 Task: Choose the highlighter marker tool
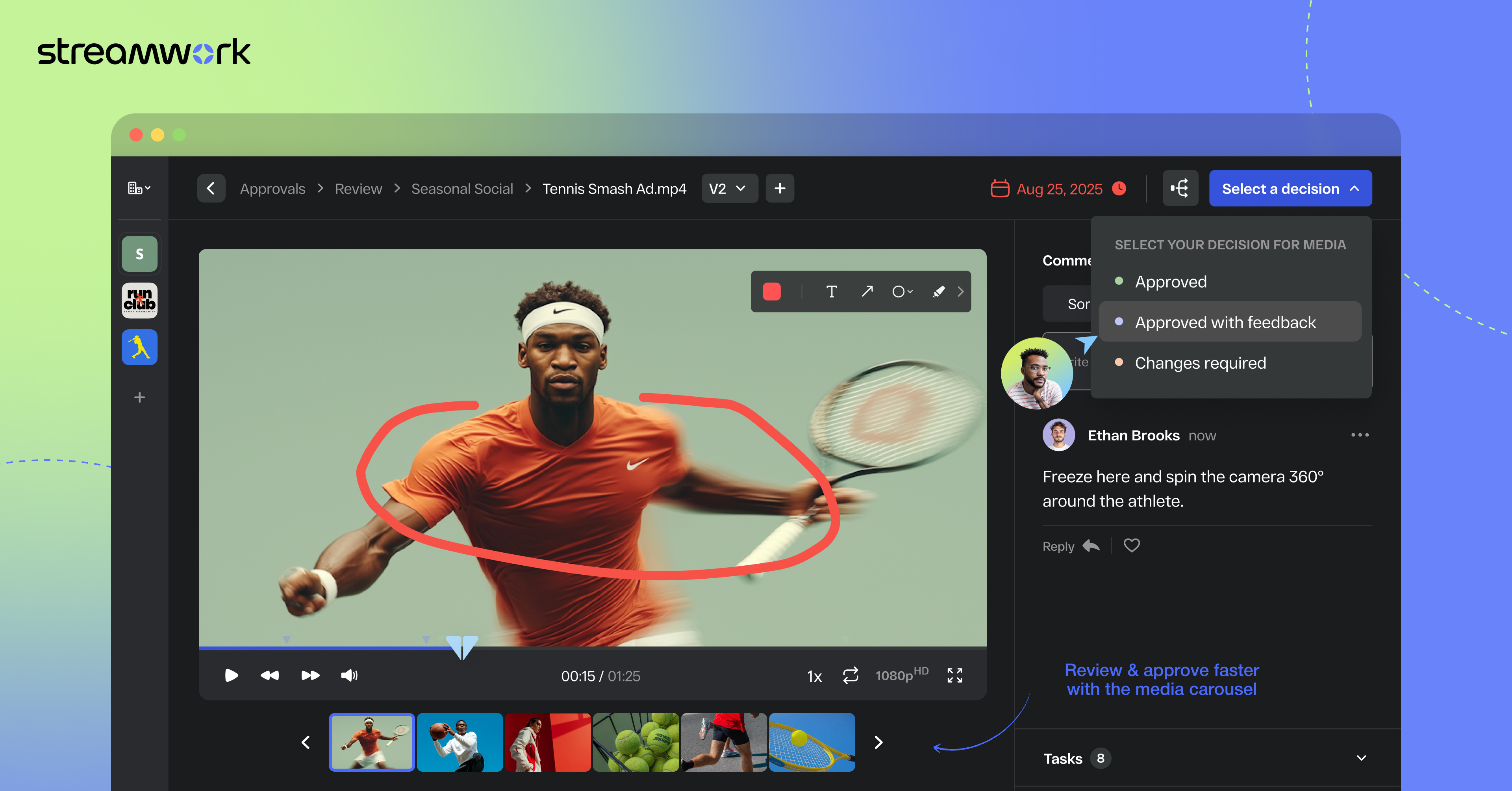938,292
